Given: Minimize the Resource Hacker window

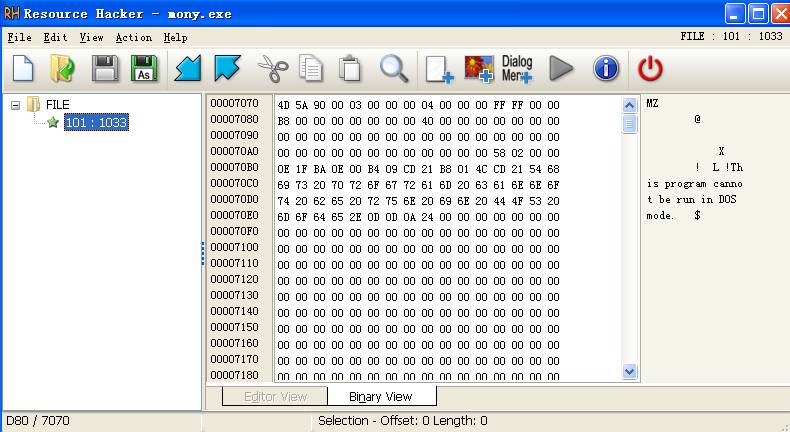Looking at the screenshot, I should (735, 14).
